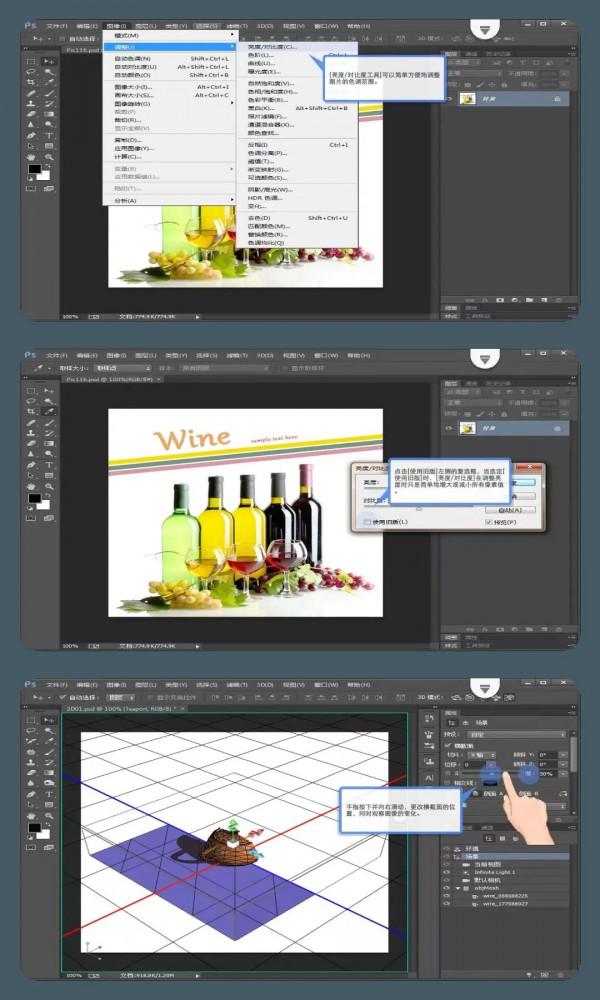Open the 滤镜 (Filter) menu in the top window
Image resolution: width=600 pixels, height=1000 pixels.
coord(237,26)
